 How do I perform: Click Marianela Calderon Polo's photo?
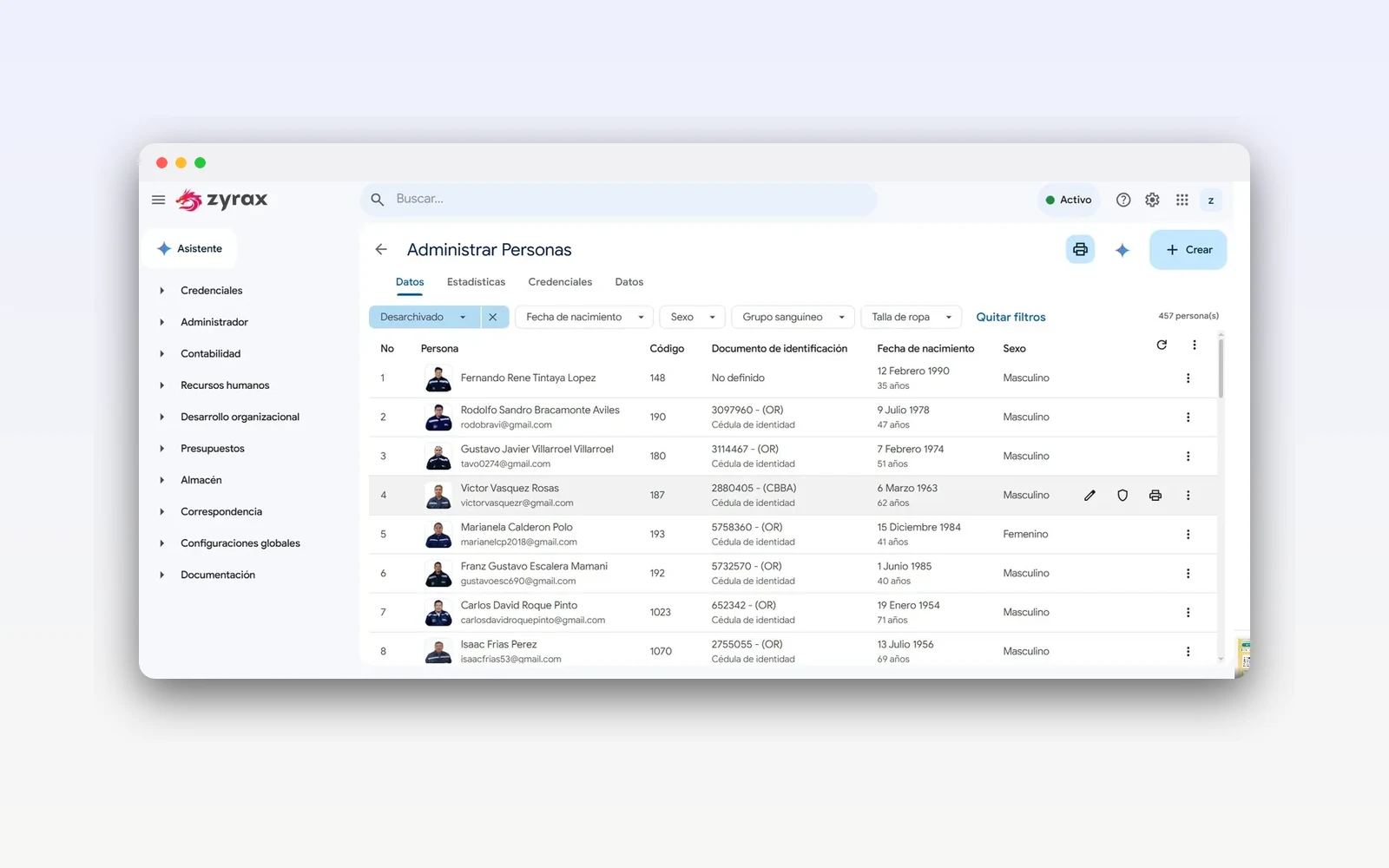438,535
